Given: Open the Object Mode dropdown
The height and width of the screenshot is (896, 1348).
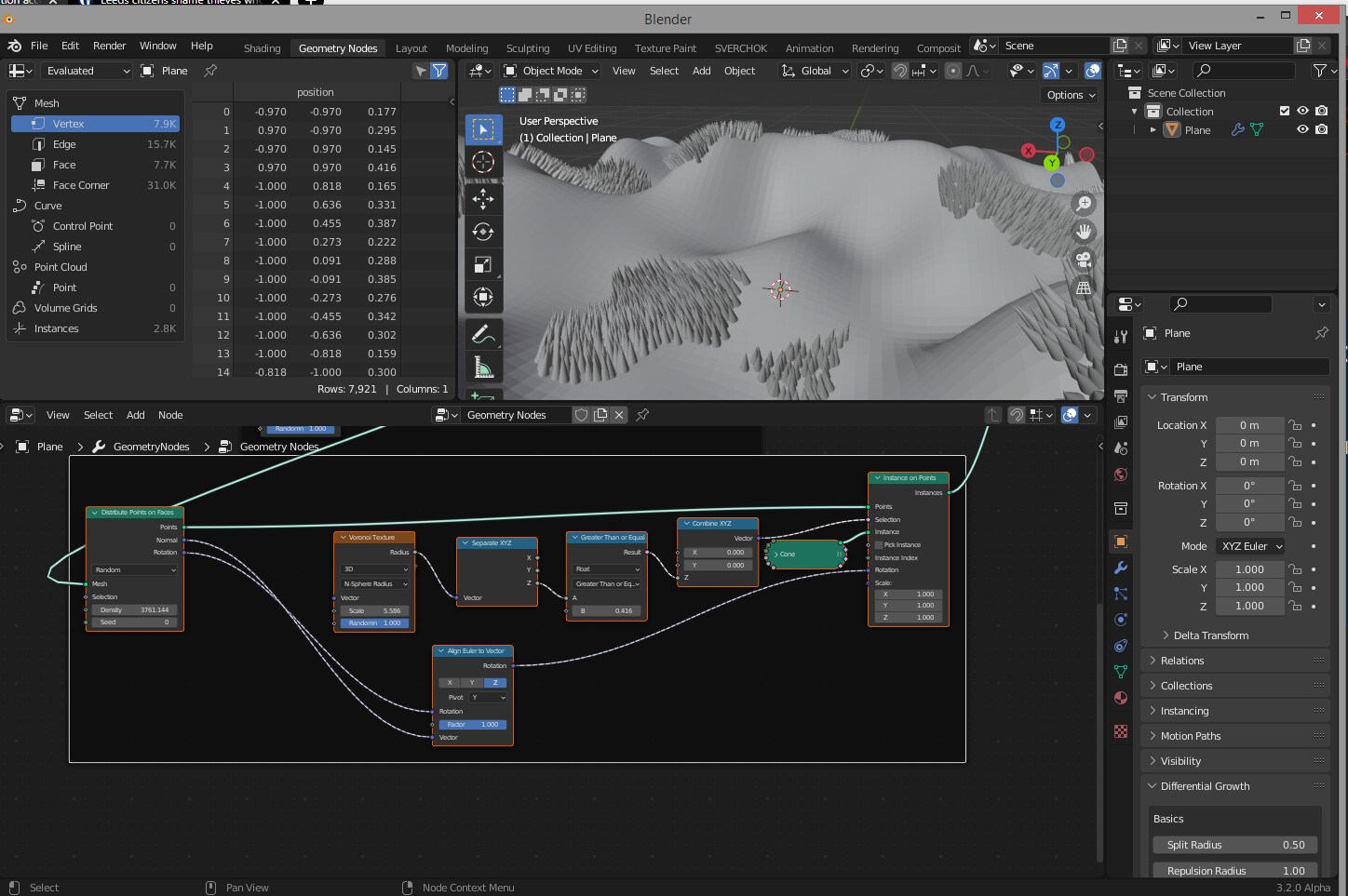Looking at the screenshot, I should pos(551,71).
